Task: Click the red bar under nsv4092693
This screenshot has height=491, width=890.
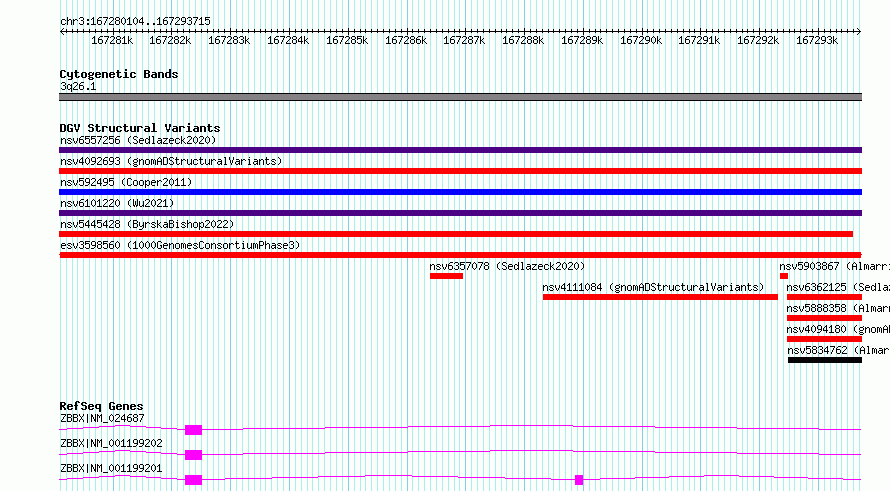Action: point(460,171)
